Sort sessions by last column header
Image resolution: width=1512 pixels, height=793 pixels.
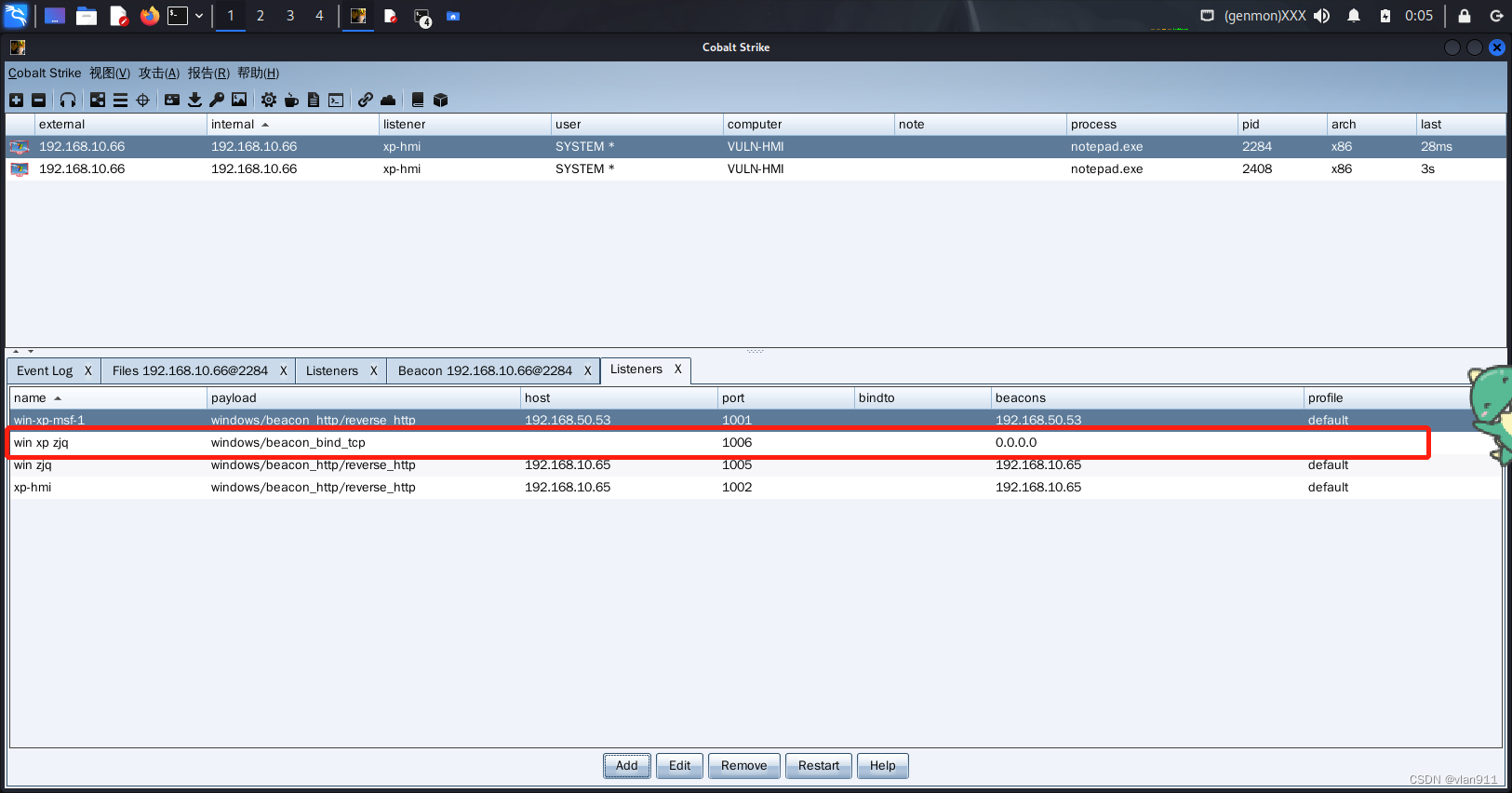click(1461, 125)
